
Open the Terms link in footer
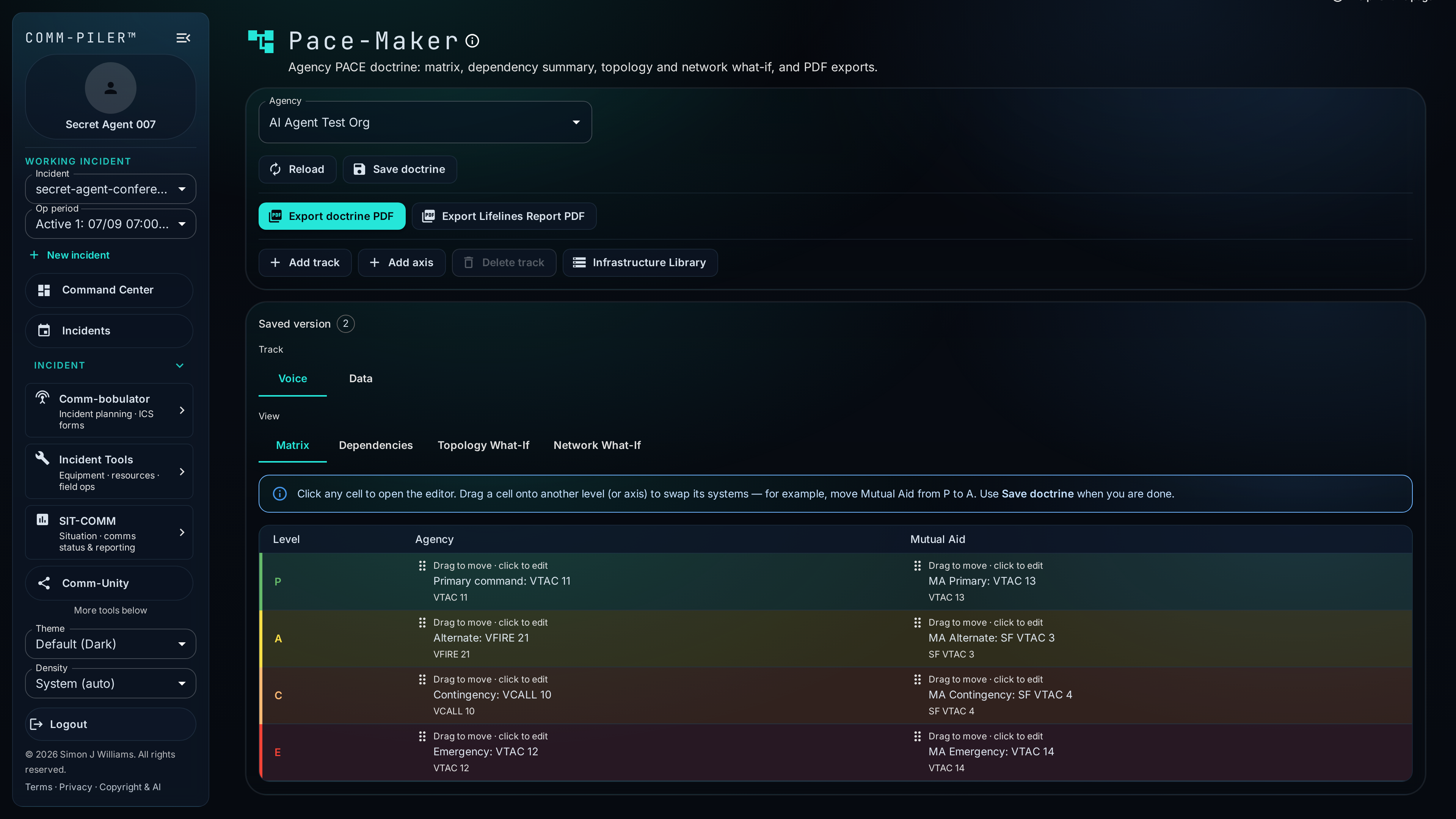(38, 787)
